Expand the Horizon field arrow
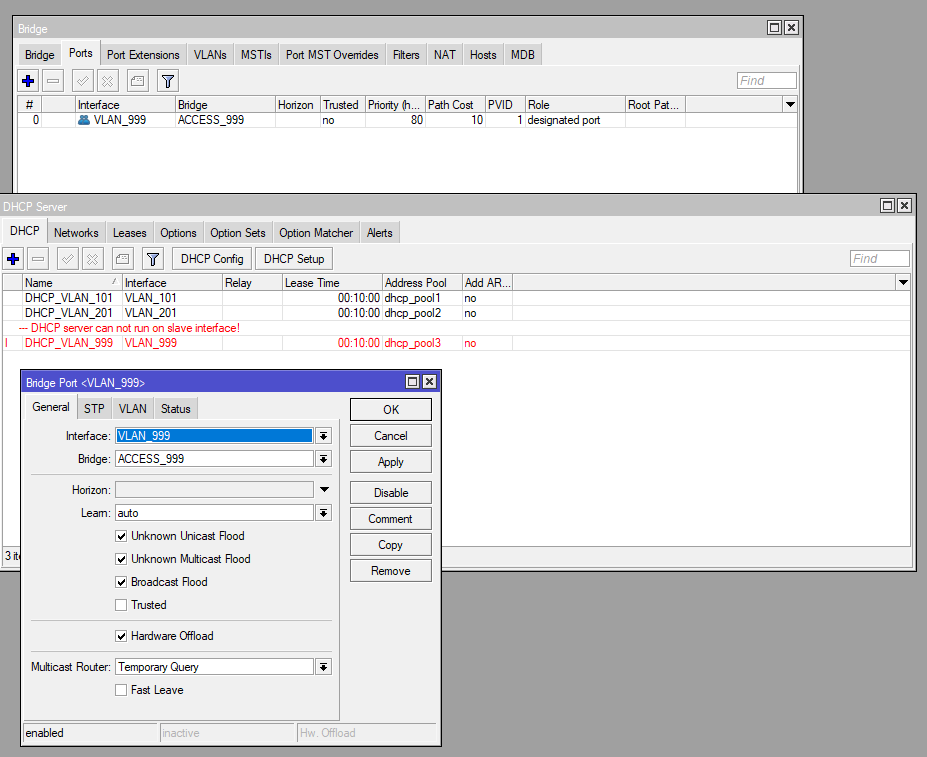927x757 pixels. coord(324,490)
